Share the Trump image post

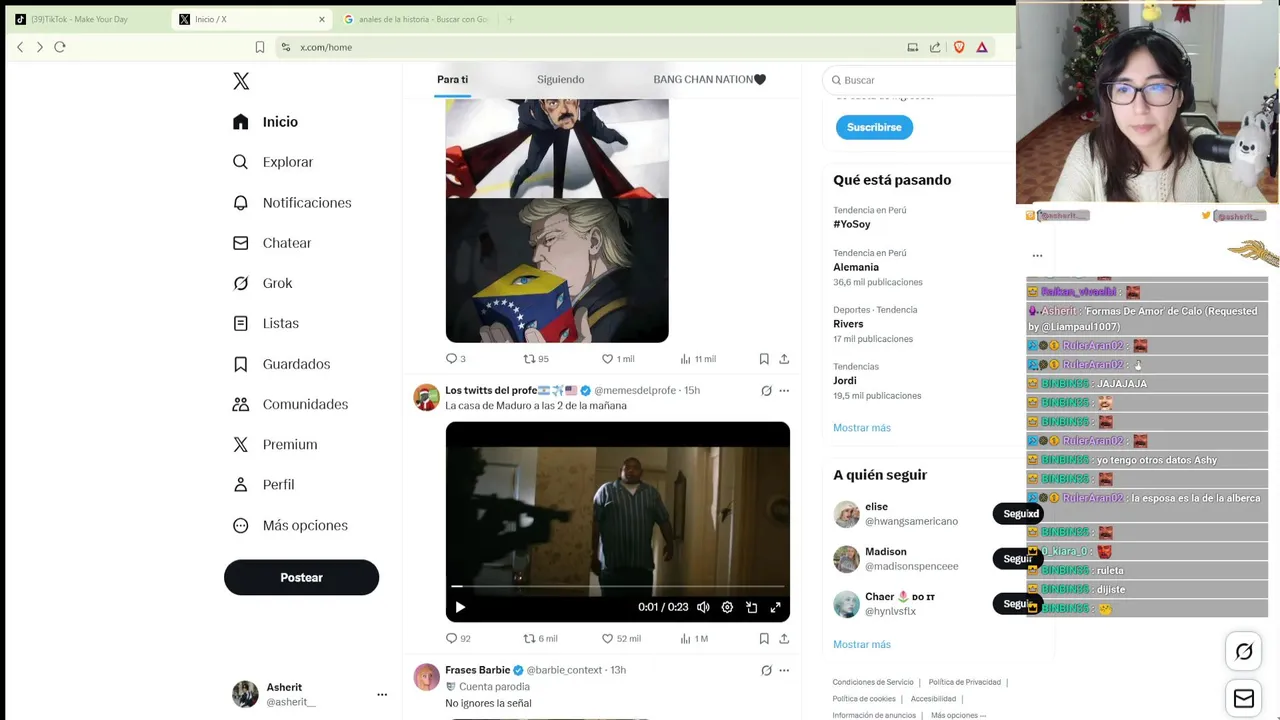(784, 358)
